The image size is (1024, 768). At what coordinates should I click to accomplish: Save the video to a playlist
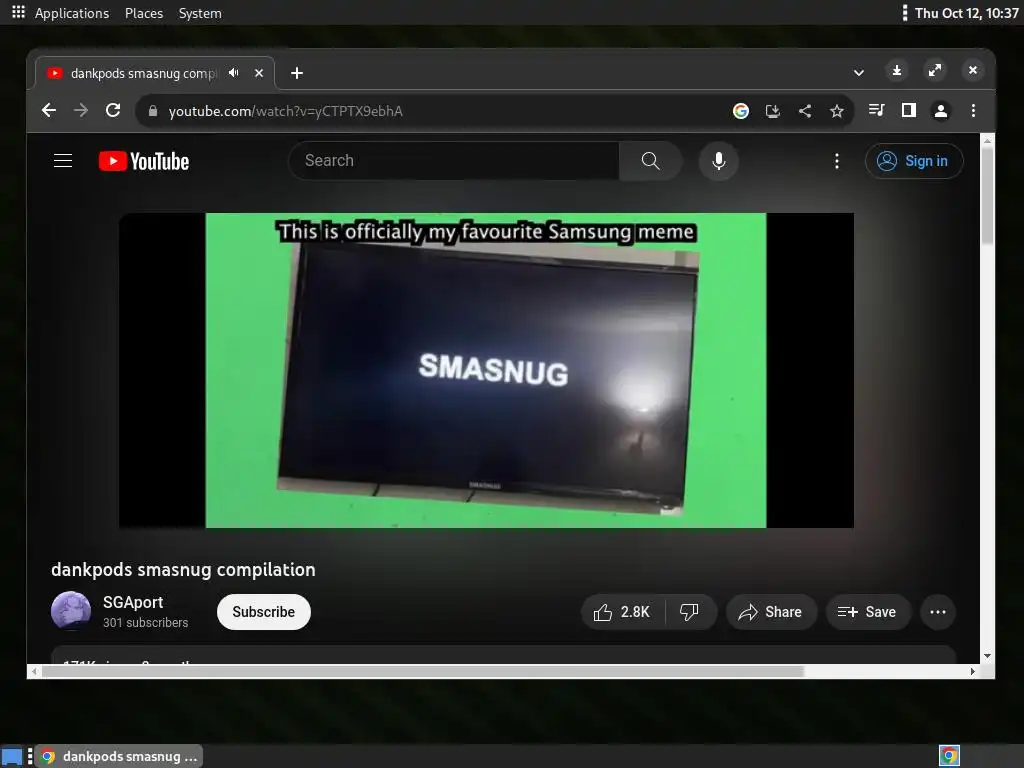pyautogui.click(x=867, y=612)
